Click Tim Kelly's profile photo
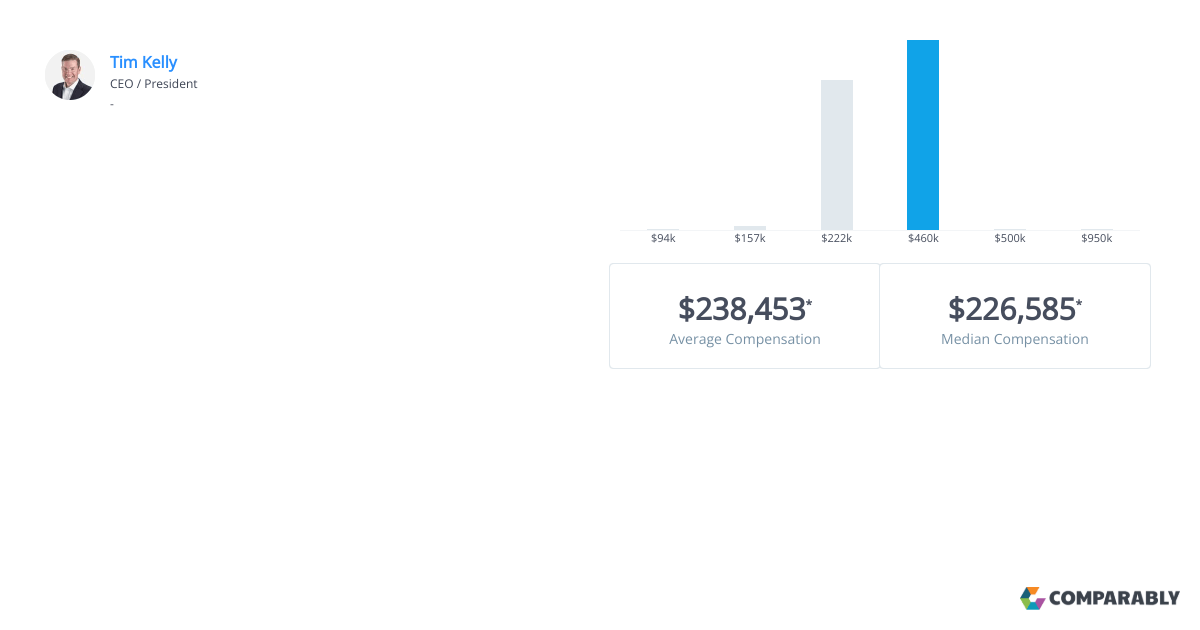The width and height of the screenshot is (1200, 630). coord(70,75)
